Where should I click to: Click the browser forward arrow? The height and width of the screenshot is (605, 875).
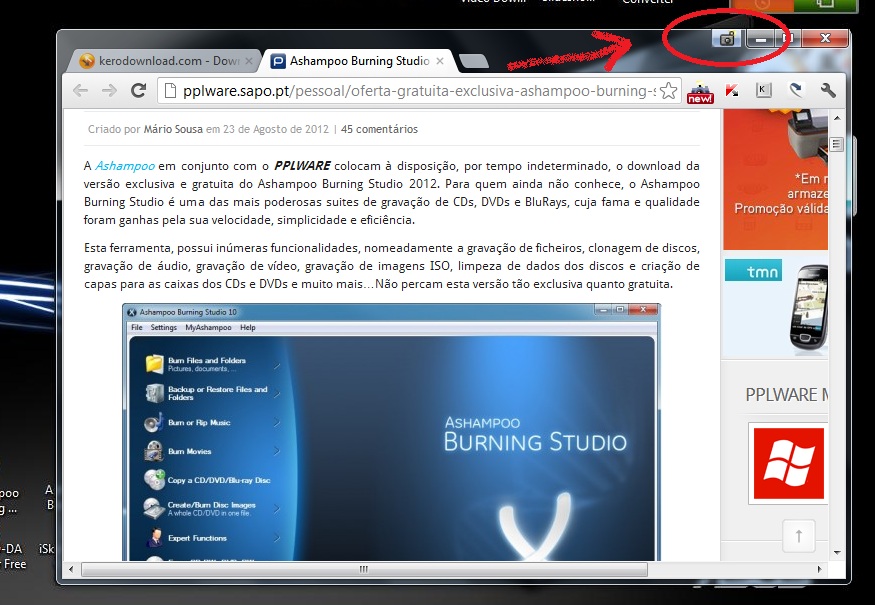click(109, 90)
